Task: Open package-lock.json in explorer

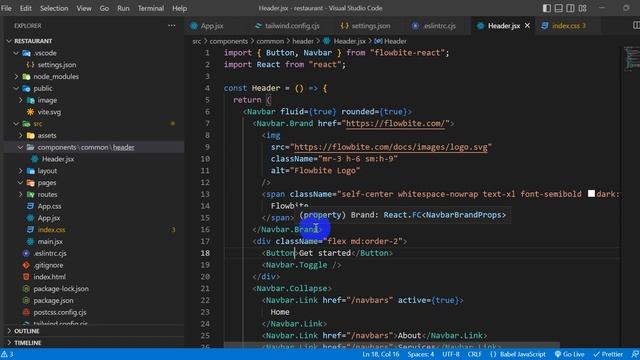Action: point(61,289)
